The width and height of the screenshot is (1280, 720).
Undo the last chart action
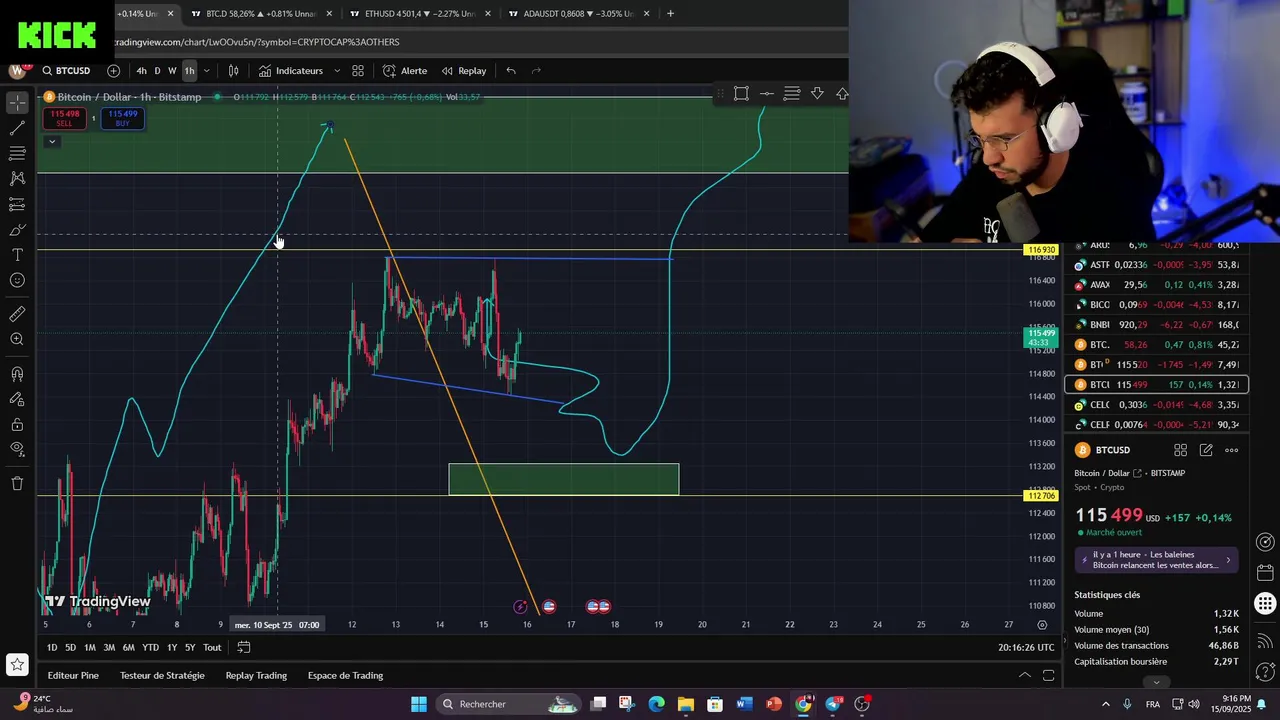[x=511, y=71]
